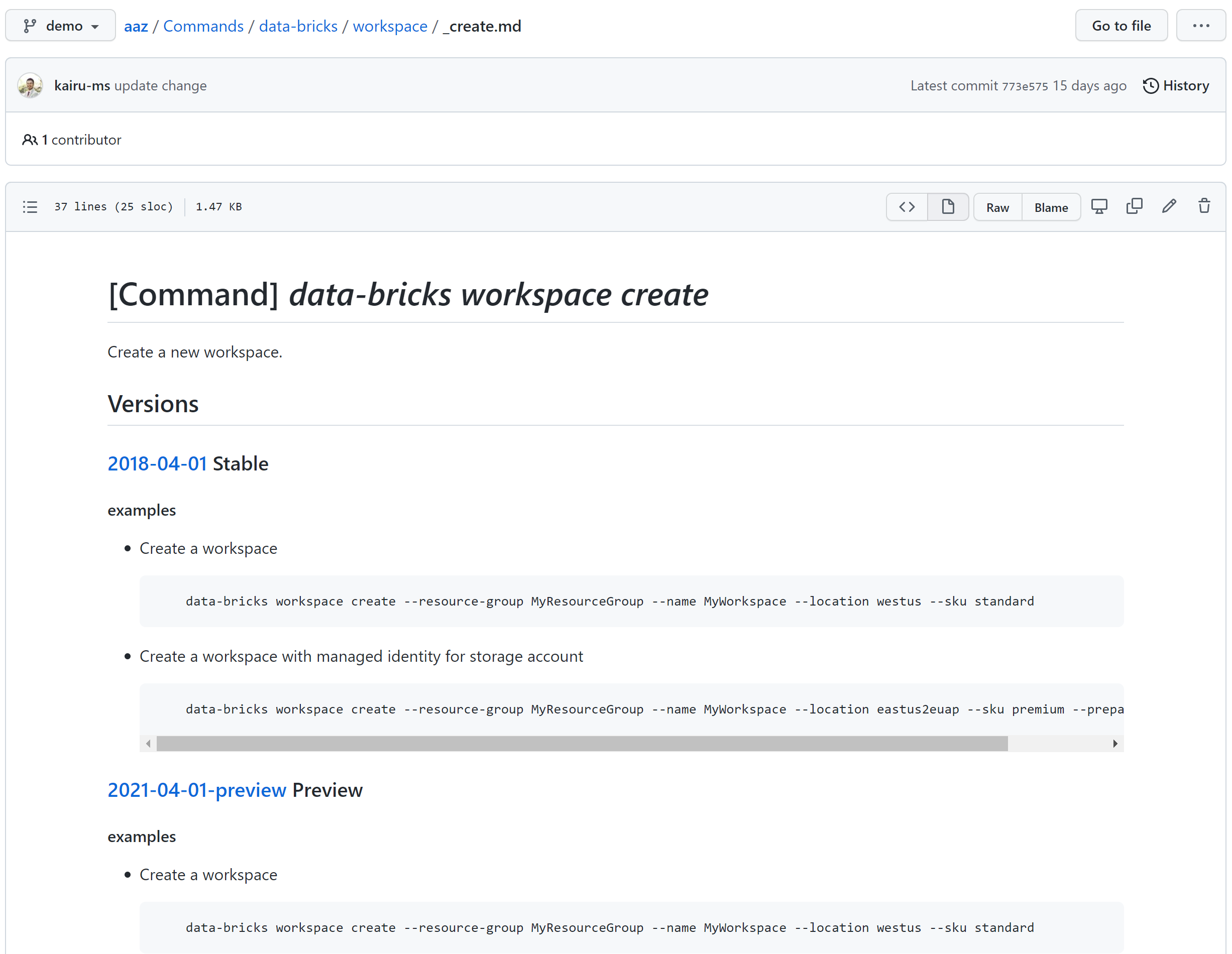This screenshot has width=1232, height=954.
Task: Click the code view angle-brackets icon
Action: coord(907,206)
